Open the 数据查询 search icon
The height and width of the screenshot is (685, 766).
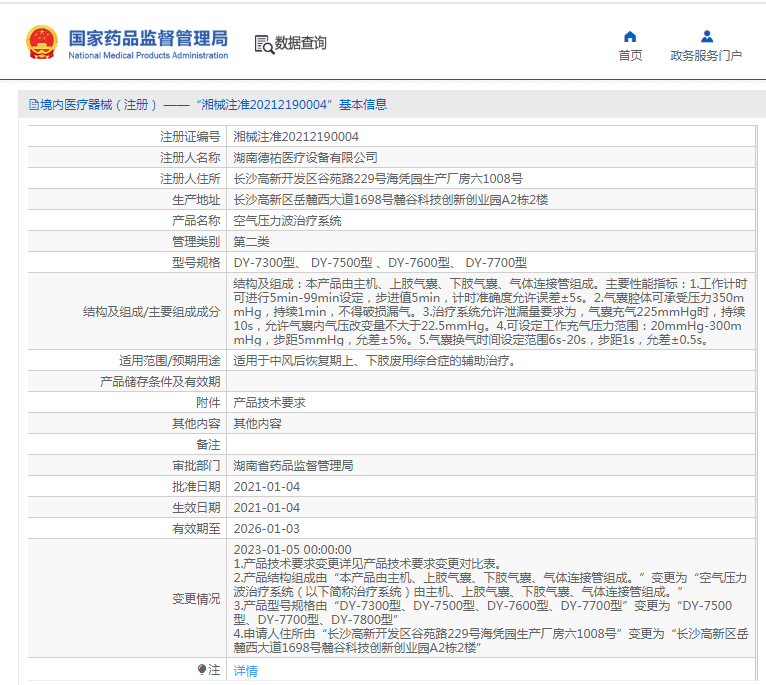point(264,44)
